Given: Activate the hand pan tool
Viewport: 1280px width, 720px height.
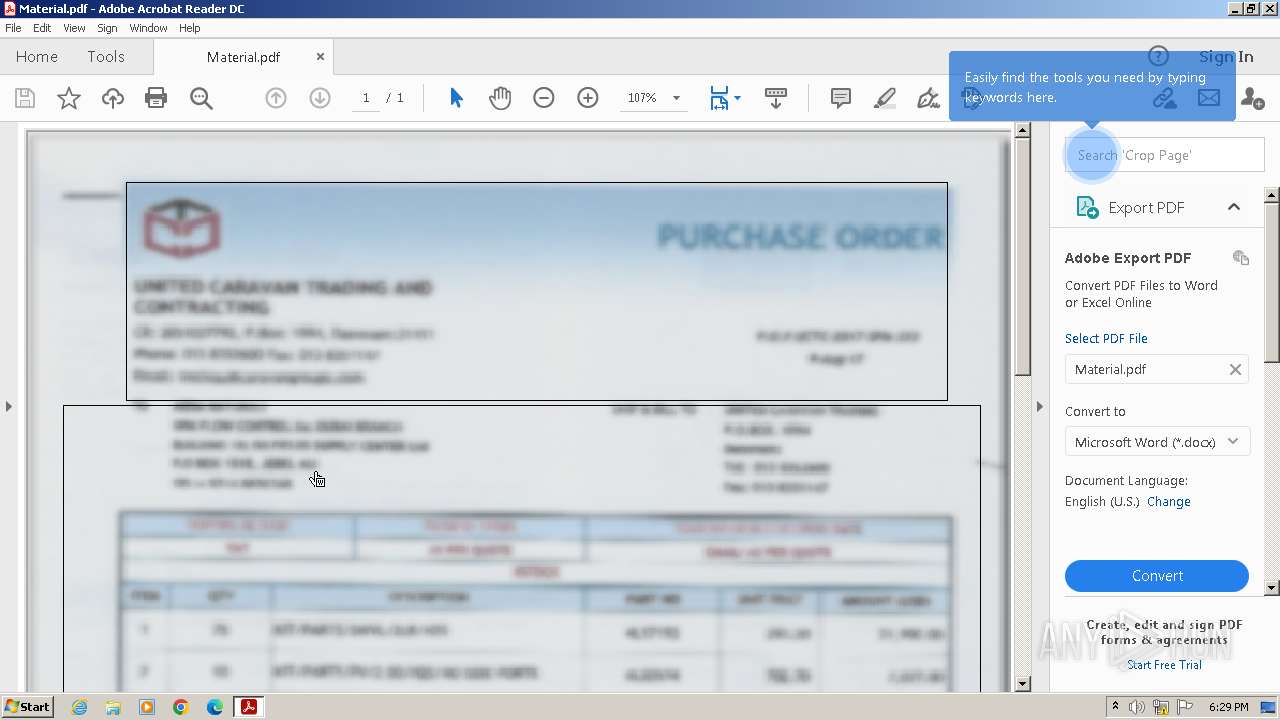Looking at the screenshot, I should pyautogui.click(x=500, y=98).
